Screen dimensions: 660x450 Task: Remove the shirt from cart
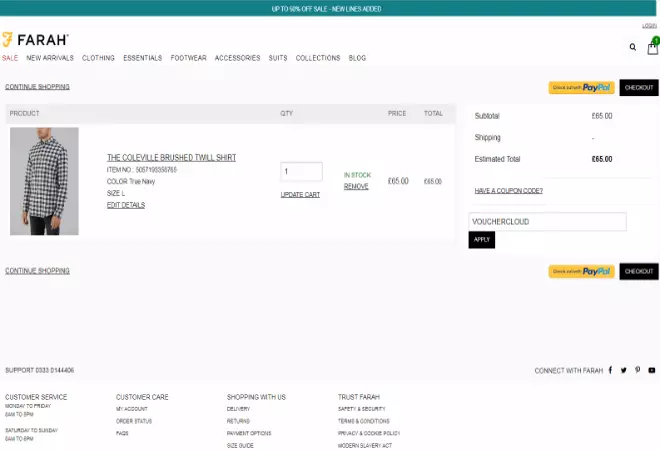pos(356,186)
